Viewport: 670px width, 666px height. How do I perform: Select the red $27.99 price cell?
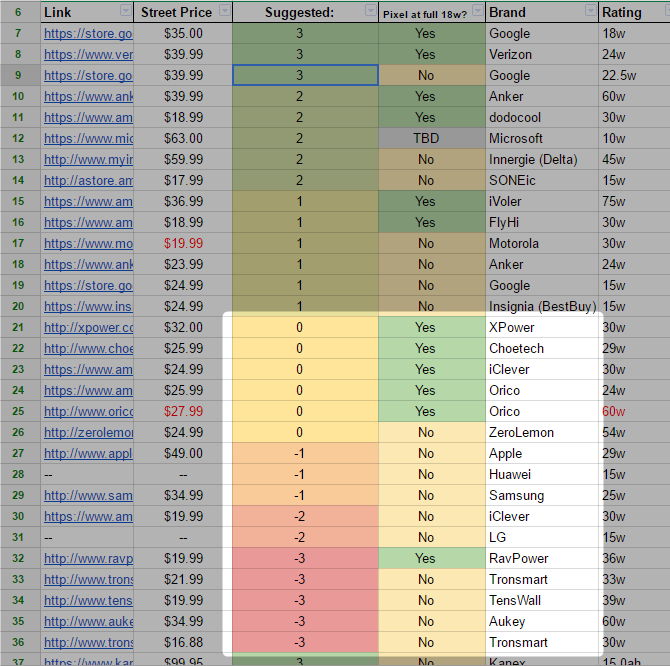[182, 411]
